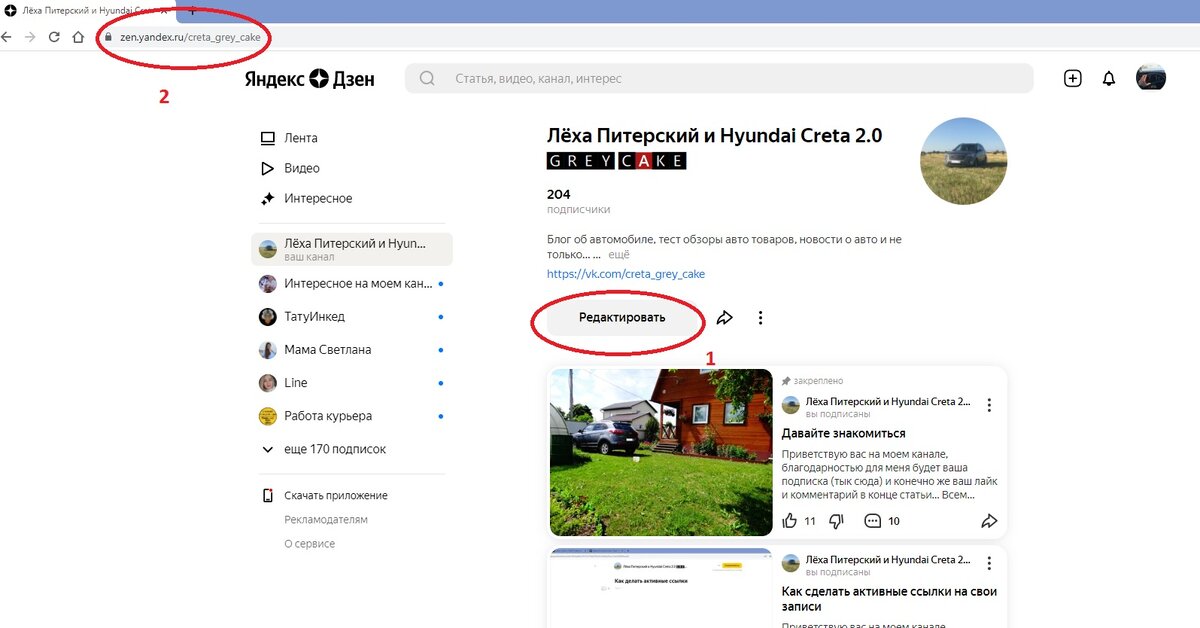Viewport: 1200px width, 628px height.
Task: Open the second post's screenshot thumbnail
Action: click(661, 588)
